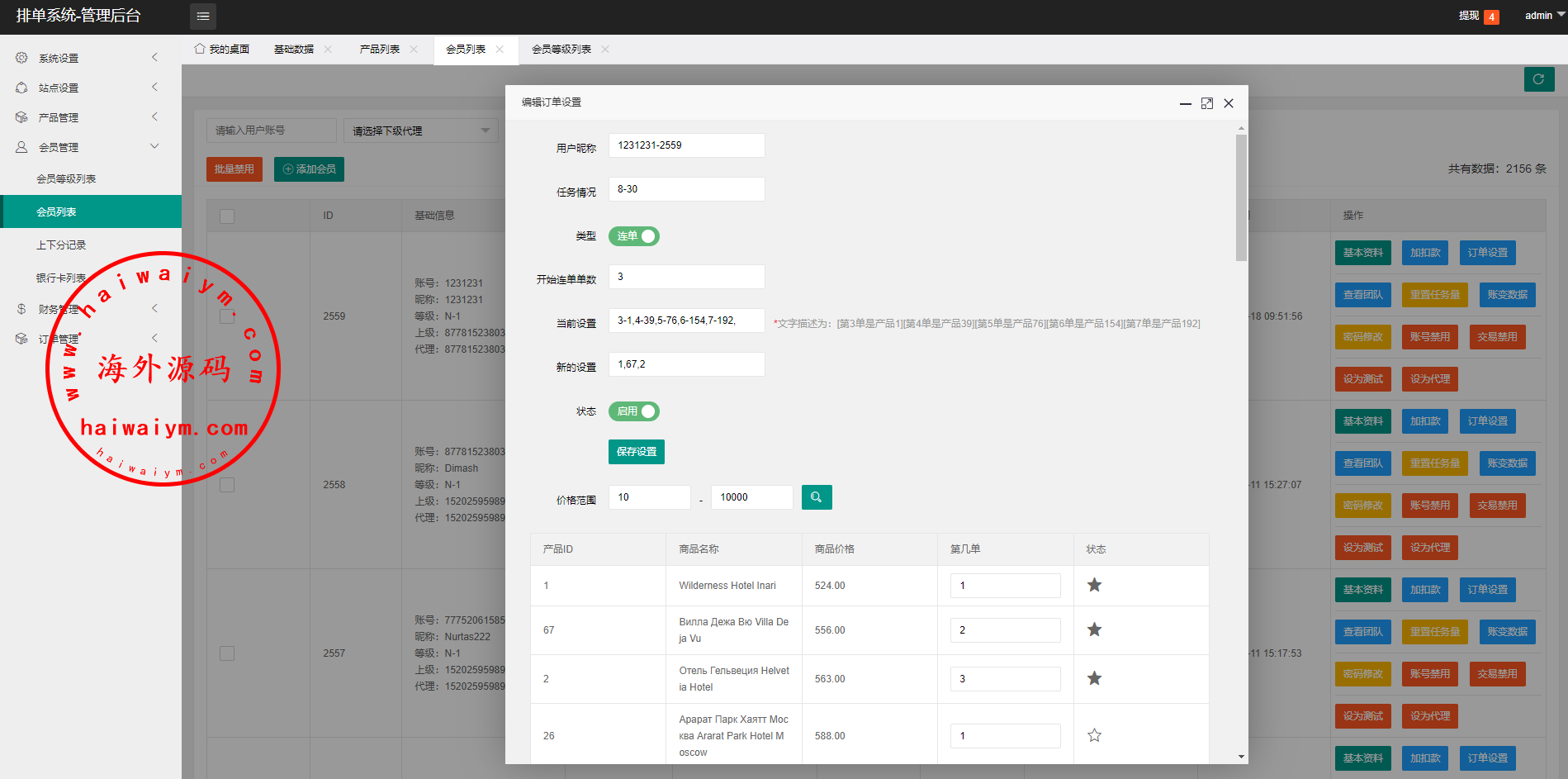Click the price range search magnifier icon
This screenshot has height=779, width=1568.
(x=816, y=497)
